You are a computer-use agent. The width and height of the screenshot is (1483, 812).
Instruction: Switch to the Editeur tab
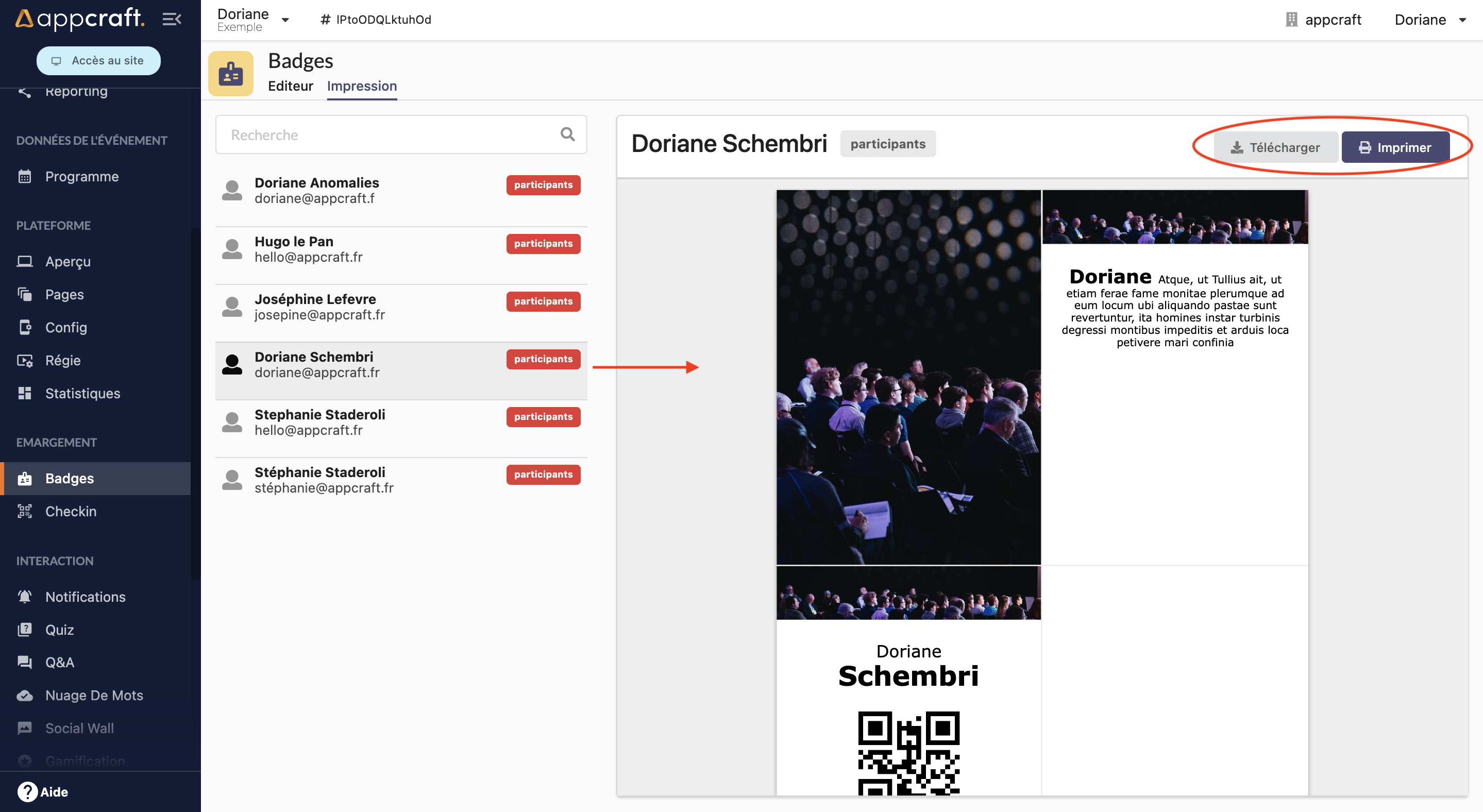click(289, 86)
